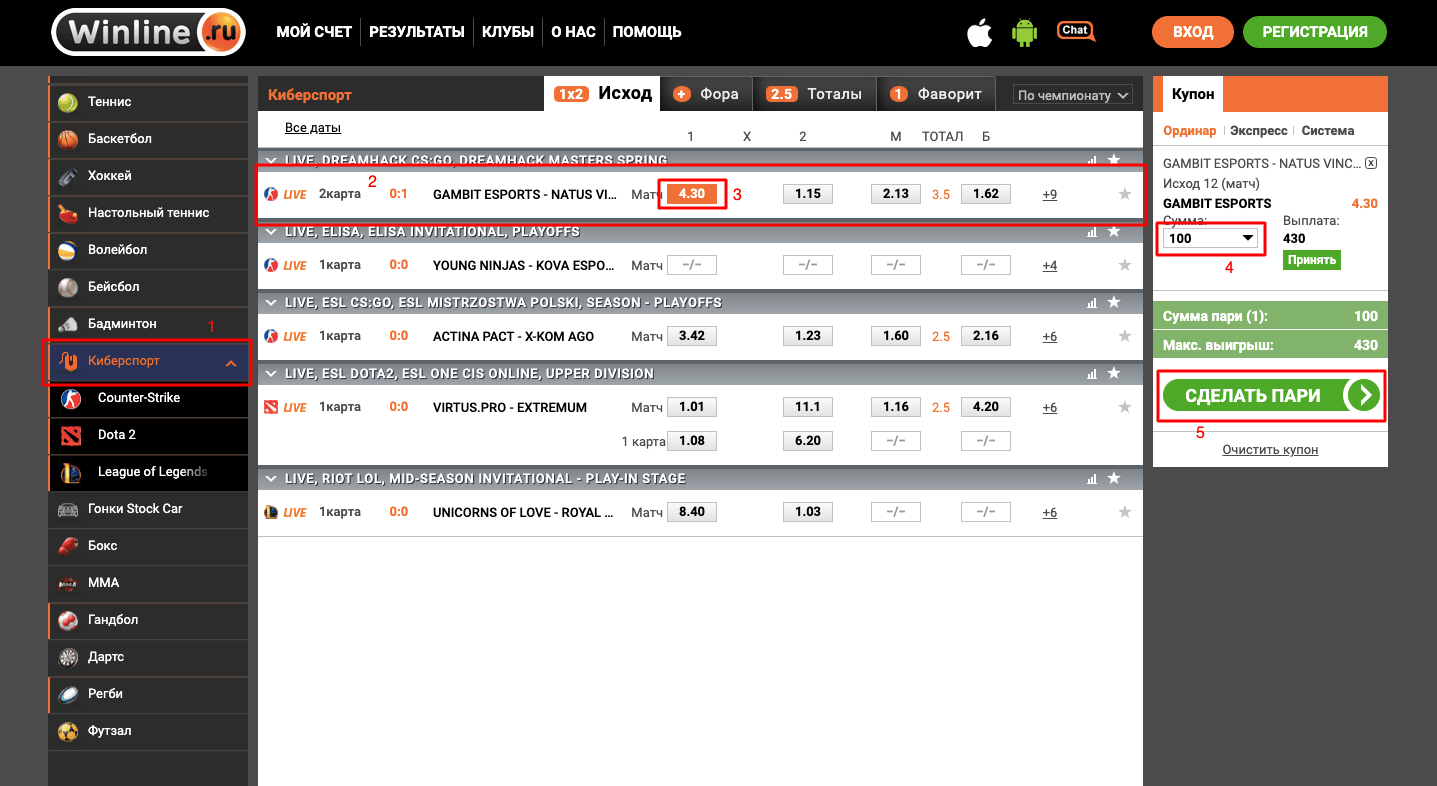Switch to the Фаворит tab
This screenshot has width=1437, height=786.
click(936, 94)
